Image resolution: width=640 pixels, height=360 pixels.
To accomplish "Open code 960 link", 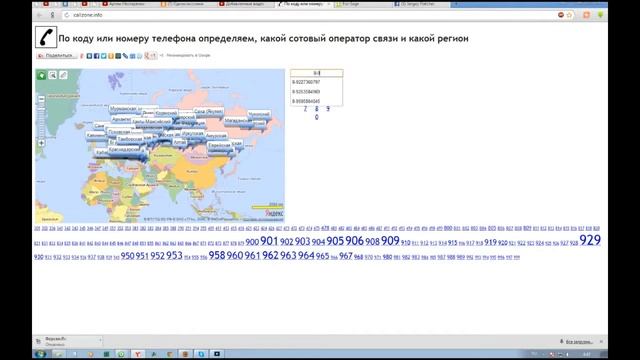I will pos(235,255).
